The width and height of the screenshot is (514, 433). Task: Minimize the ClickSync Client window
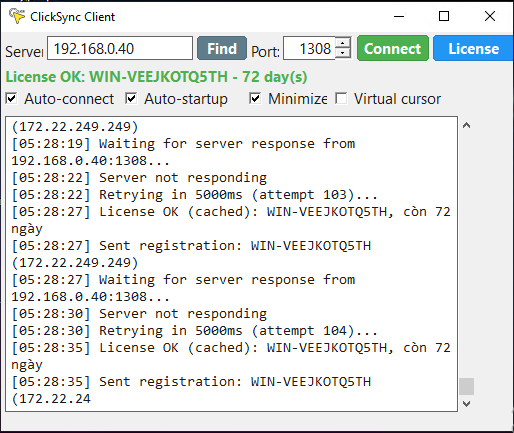point(399,16)
